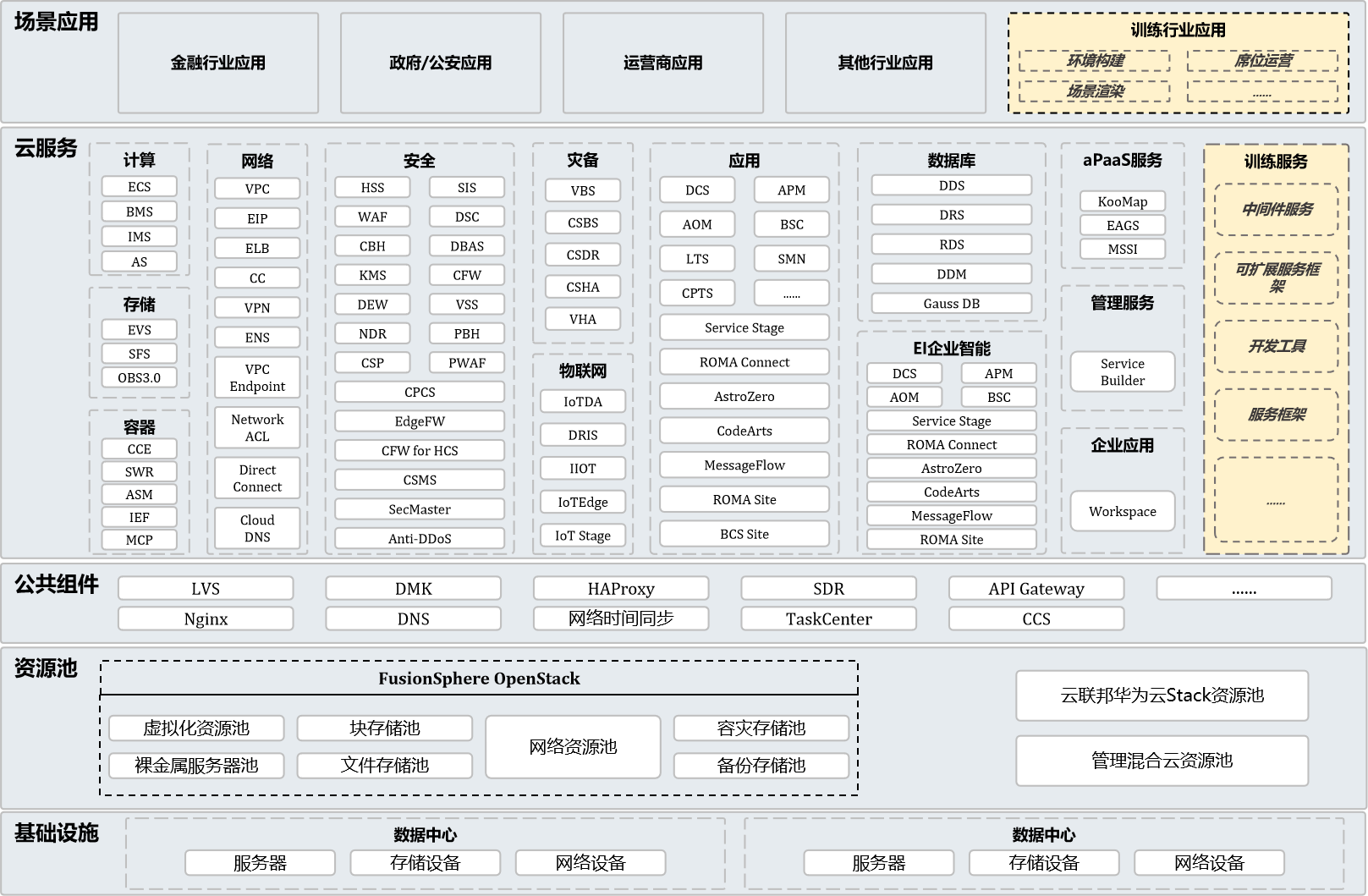Viewport: 1368px width, 896px height.
Task: Select the KooMap box
Action: pos(1123,201)
